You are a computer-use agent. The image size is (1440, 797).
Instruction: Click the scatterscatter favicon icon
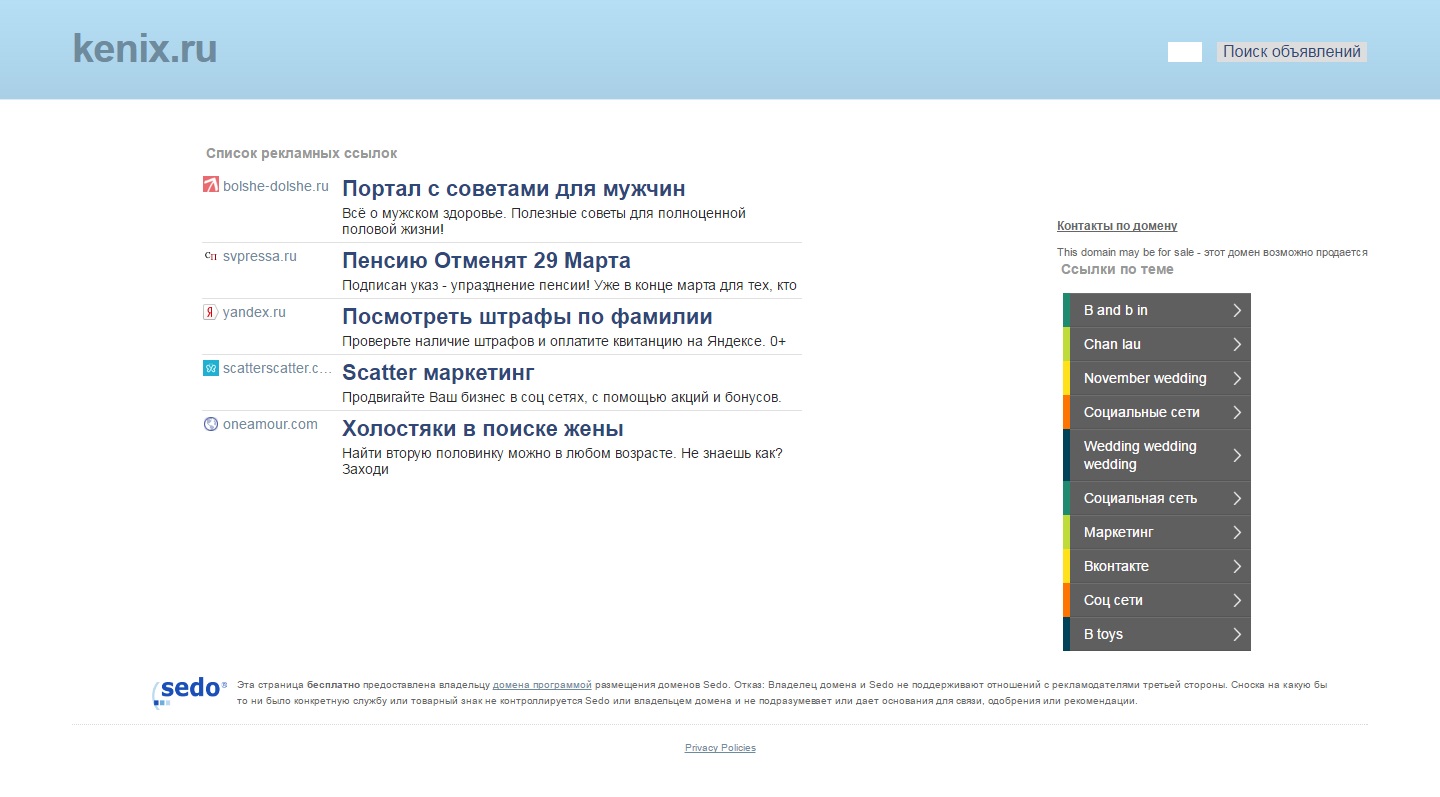point(211,368)
